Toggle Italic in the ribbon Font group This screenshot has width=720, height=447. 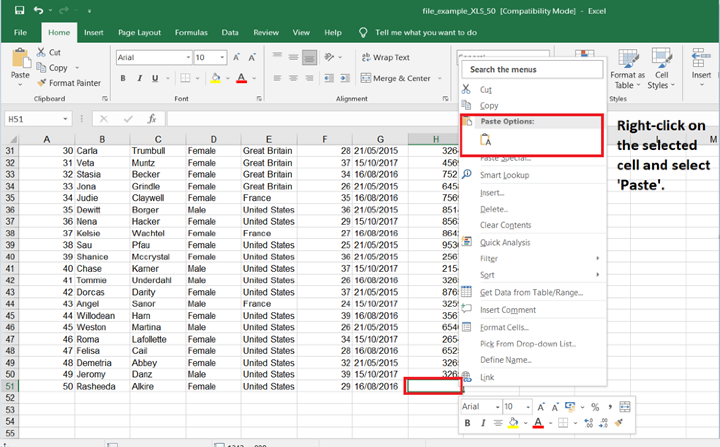pyautogui.click(x=140, y=78)
